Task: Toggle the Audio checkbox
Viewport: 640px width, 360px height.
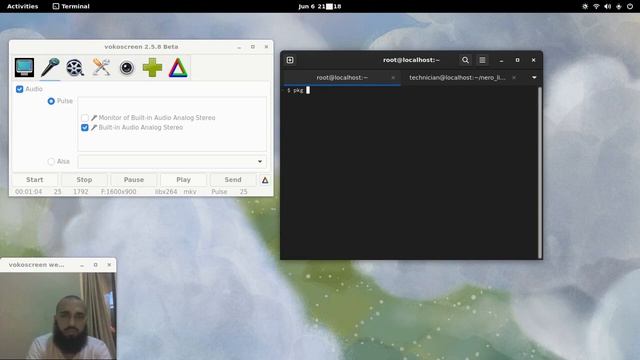Action: point(19,89)
